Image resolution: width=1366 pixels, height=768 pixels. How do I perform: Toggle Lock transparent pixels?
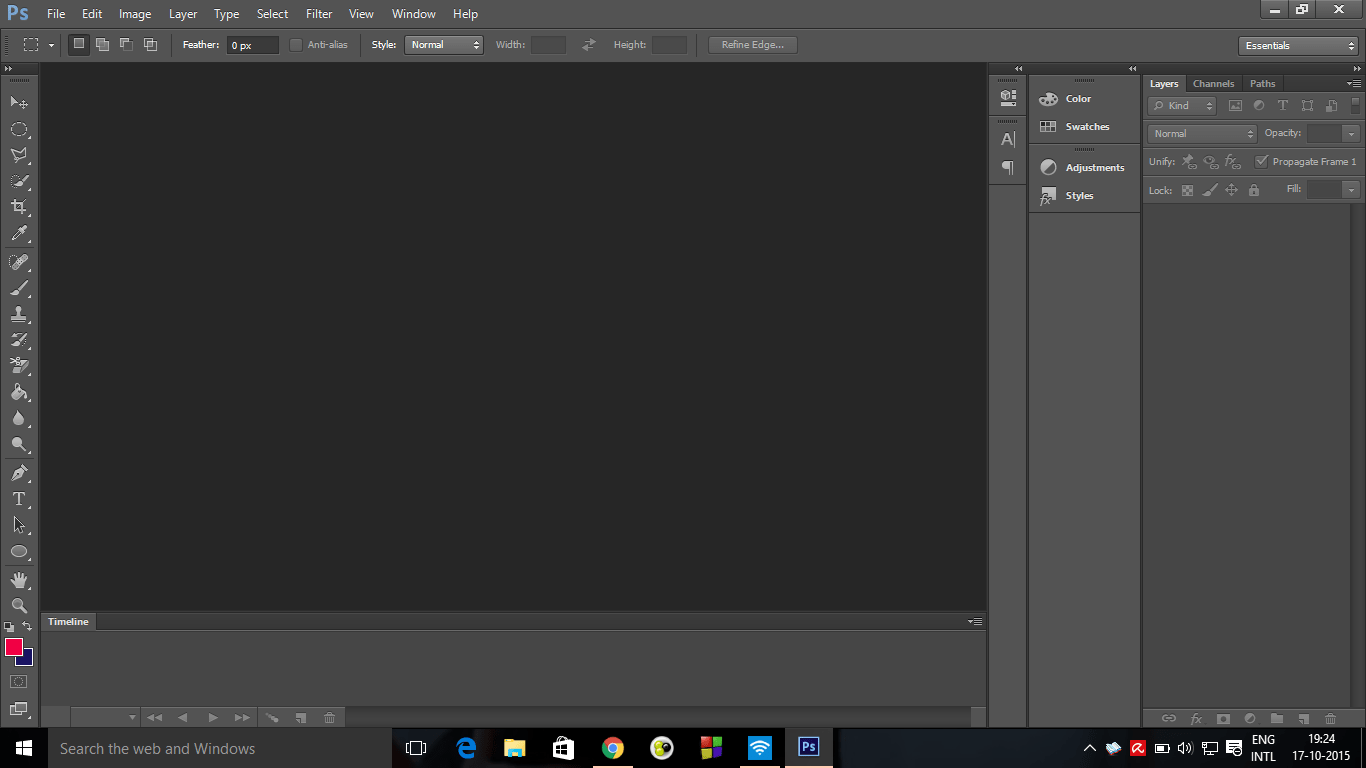pos(1188,190)
